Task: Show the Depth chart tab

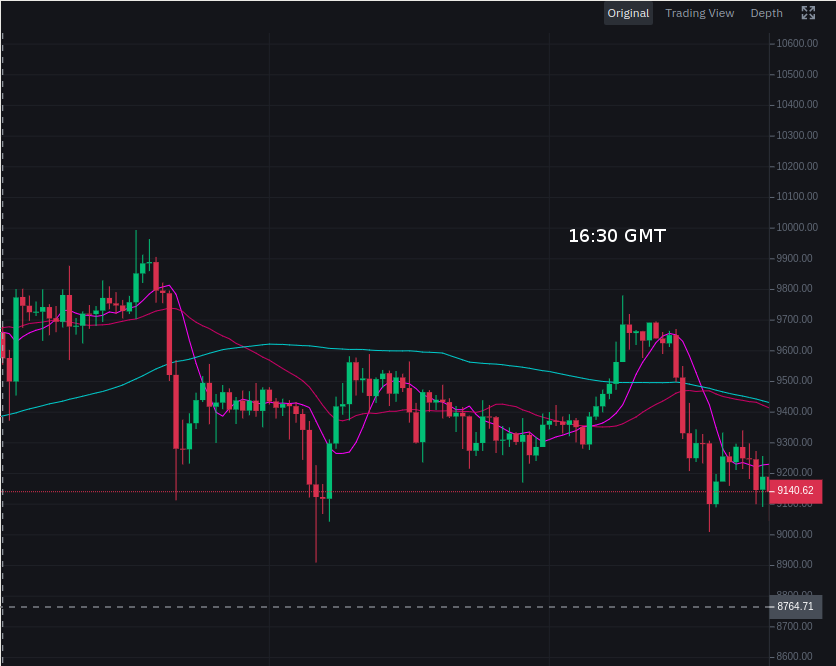Action: click(x=766, y=13)
